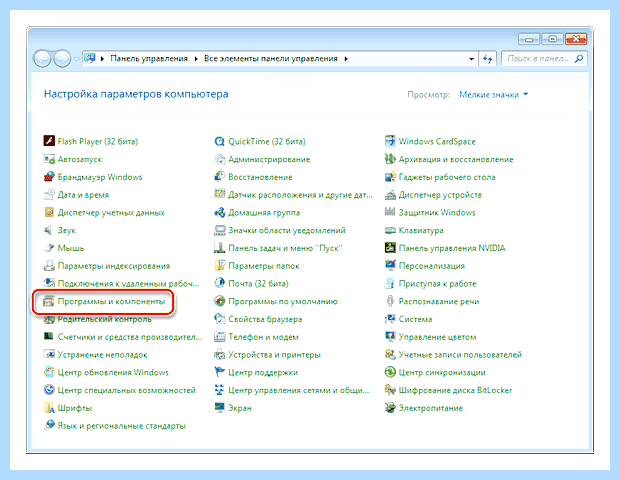Click the control panel icon in address bar
The width and height of the screenshot is (620, 480).
point(90,58)
